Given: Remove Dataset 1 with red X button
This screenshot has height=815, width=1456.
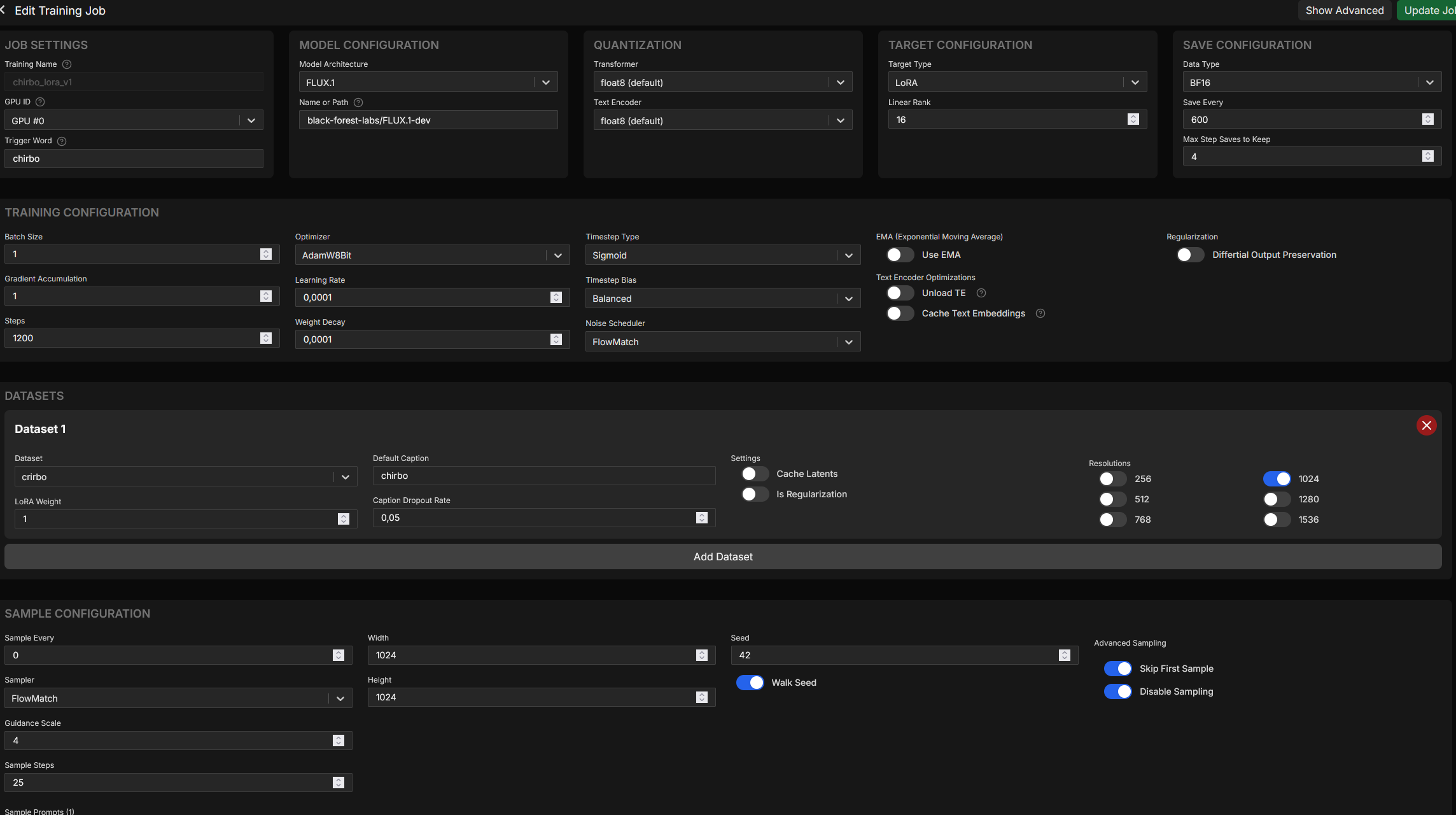Looking at the screenshot, I should [x=1426, y=425].
